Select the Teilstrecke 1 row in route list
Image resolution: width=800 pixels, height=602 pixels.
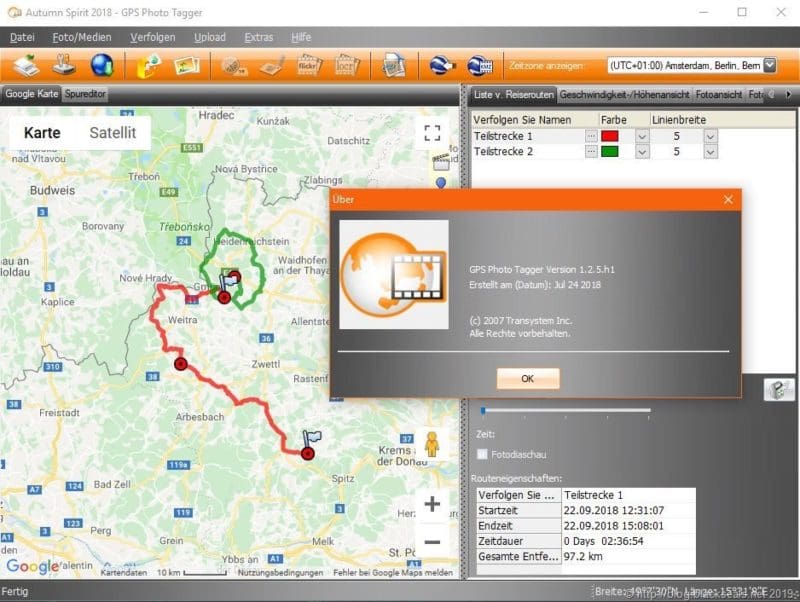(x=595, y=136)
